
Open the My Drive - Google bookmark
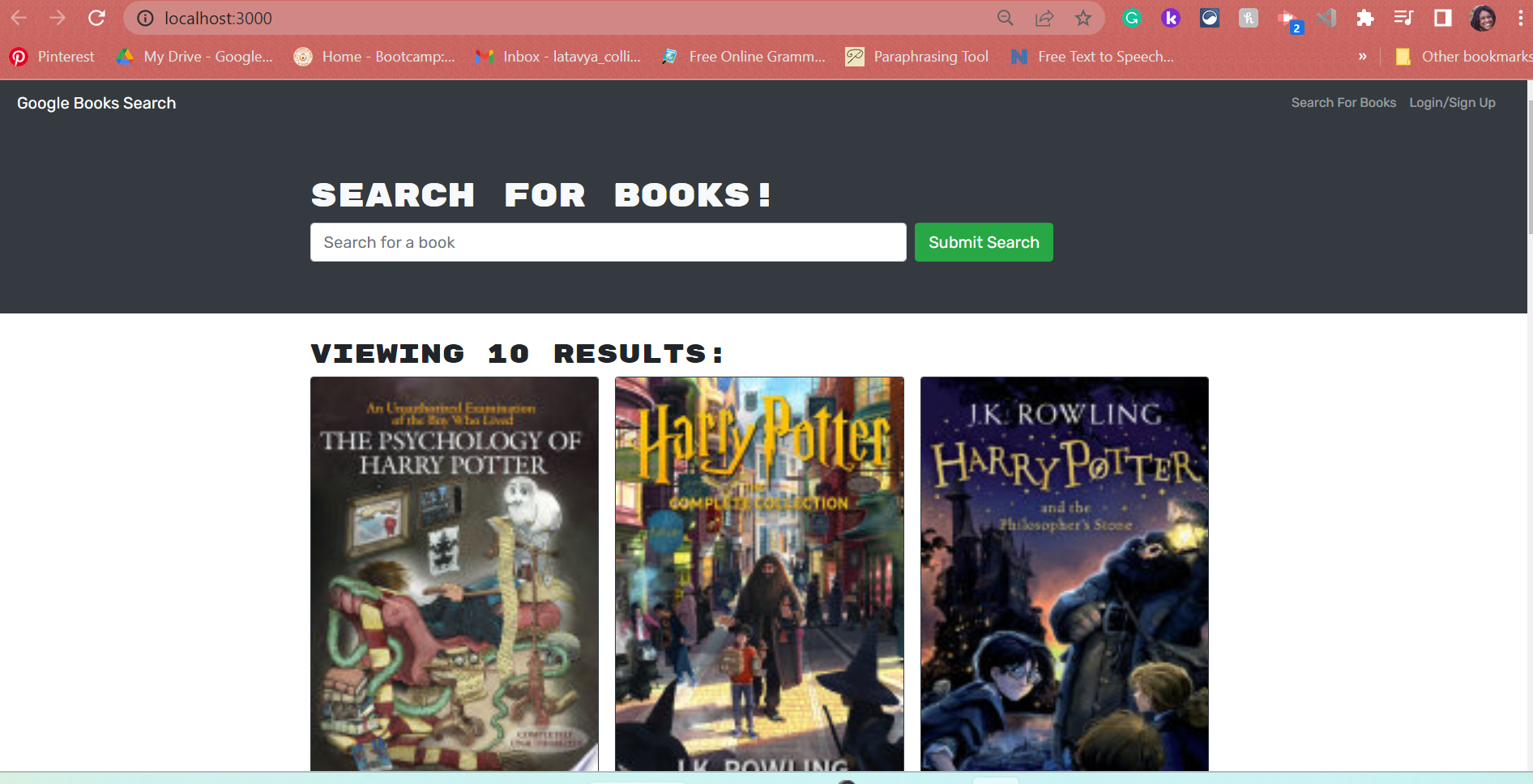194,57
